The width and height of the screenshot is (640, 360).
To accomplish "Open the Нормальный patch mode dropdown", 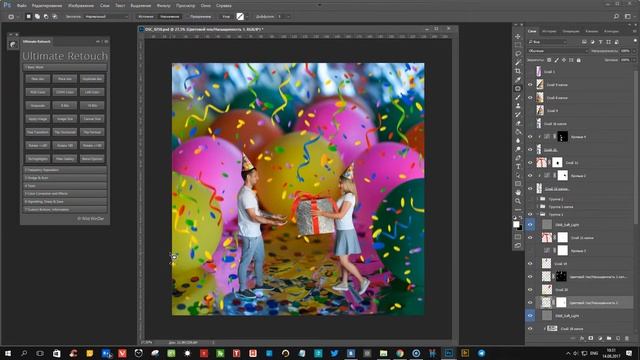I will [x=106, y=16].
